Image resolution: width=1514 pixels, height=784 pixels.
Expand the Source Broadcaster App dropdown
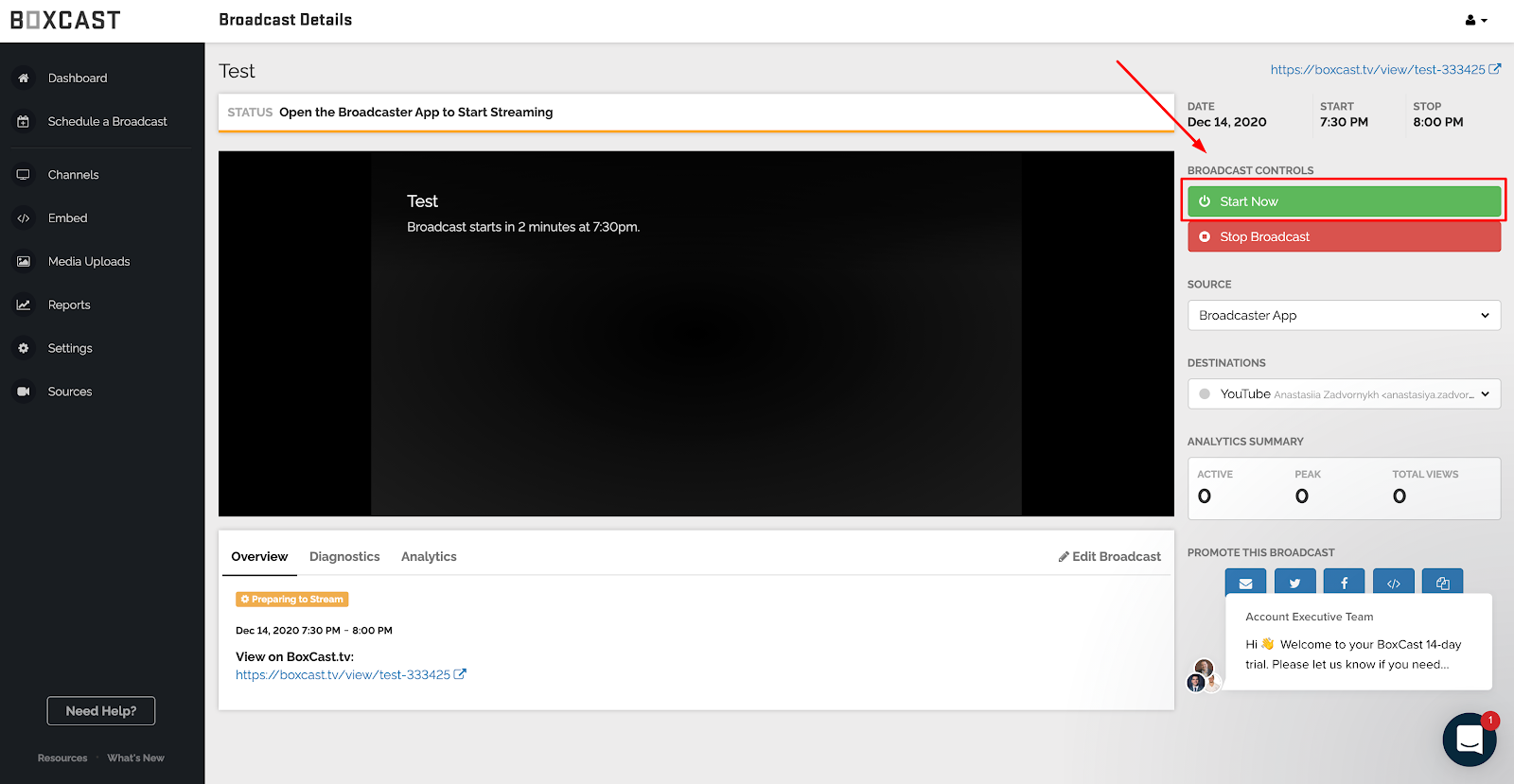coord(1344,316)
